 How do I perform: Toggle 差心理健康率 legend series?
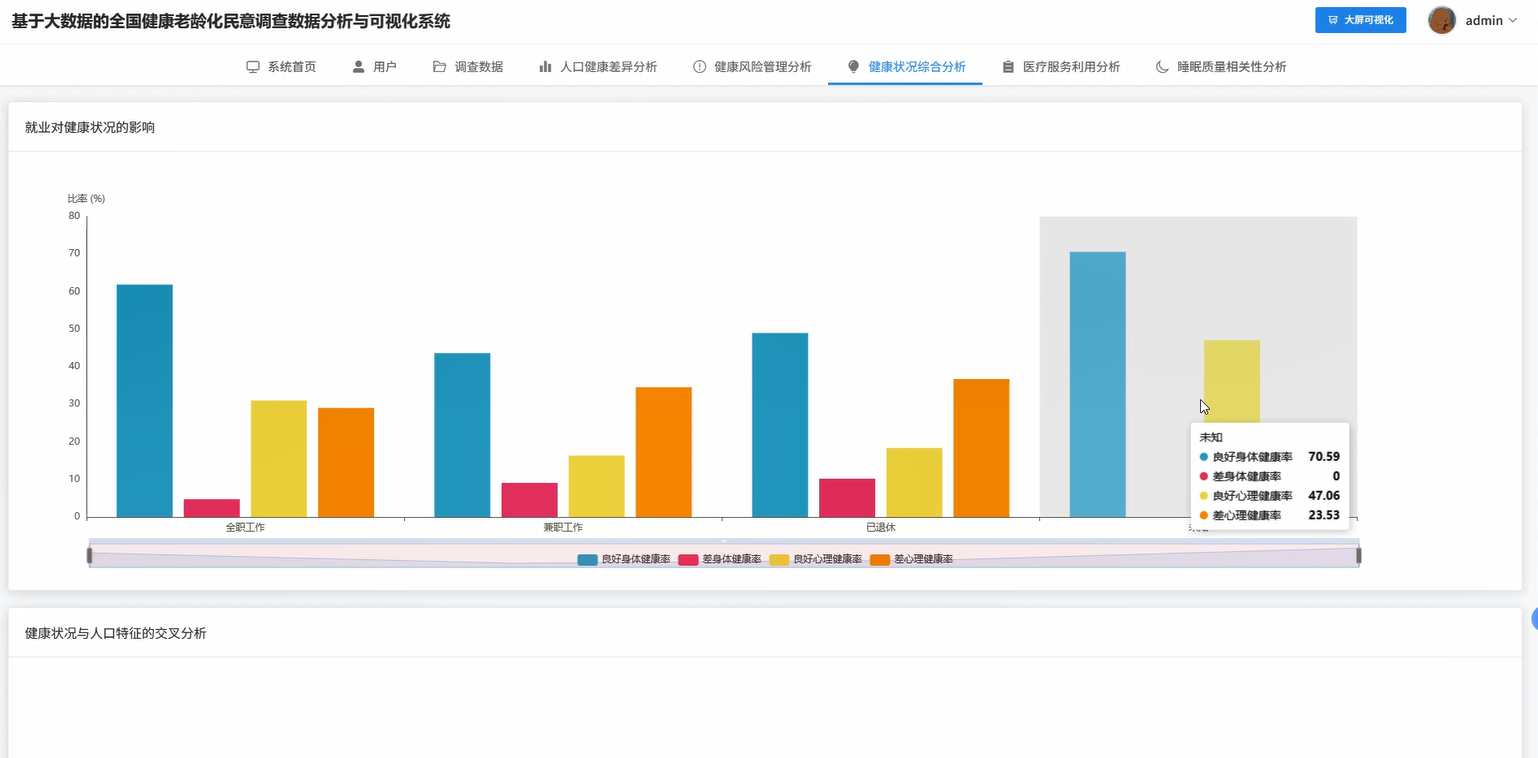tap(912, 560)
